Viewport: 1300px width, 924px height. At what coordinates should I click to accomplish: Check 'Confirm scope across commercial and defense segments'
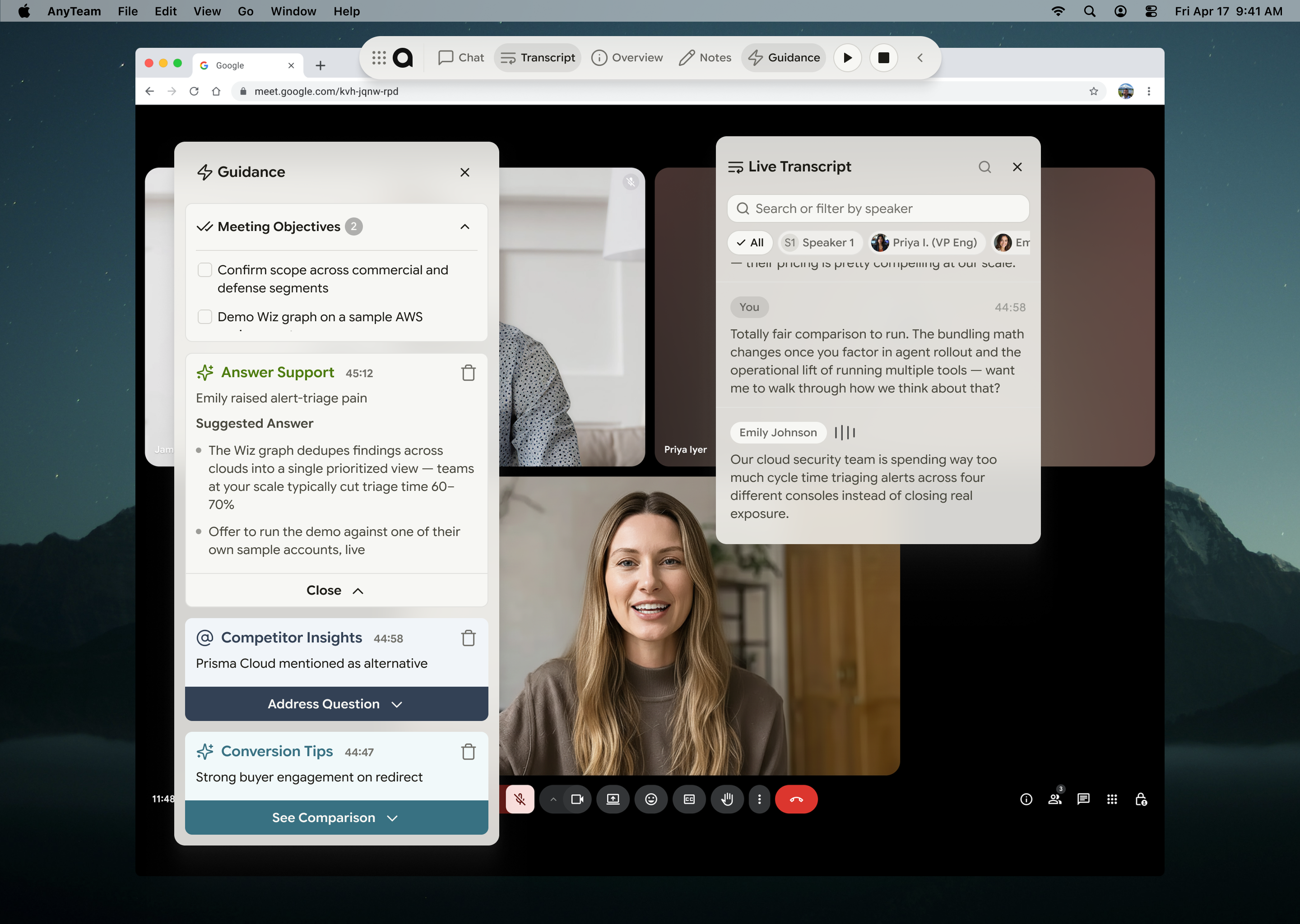[205, 270]
